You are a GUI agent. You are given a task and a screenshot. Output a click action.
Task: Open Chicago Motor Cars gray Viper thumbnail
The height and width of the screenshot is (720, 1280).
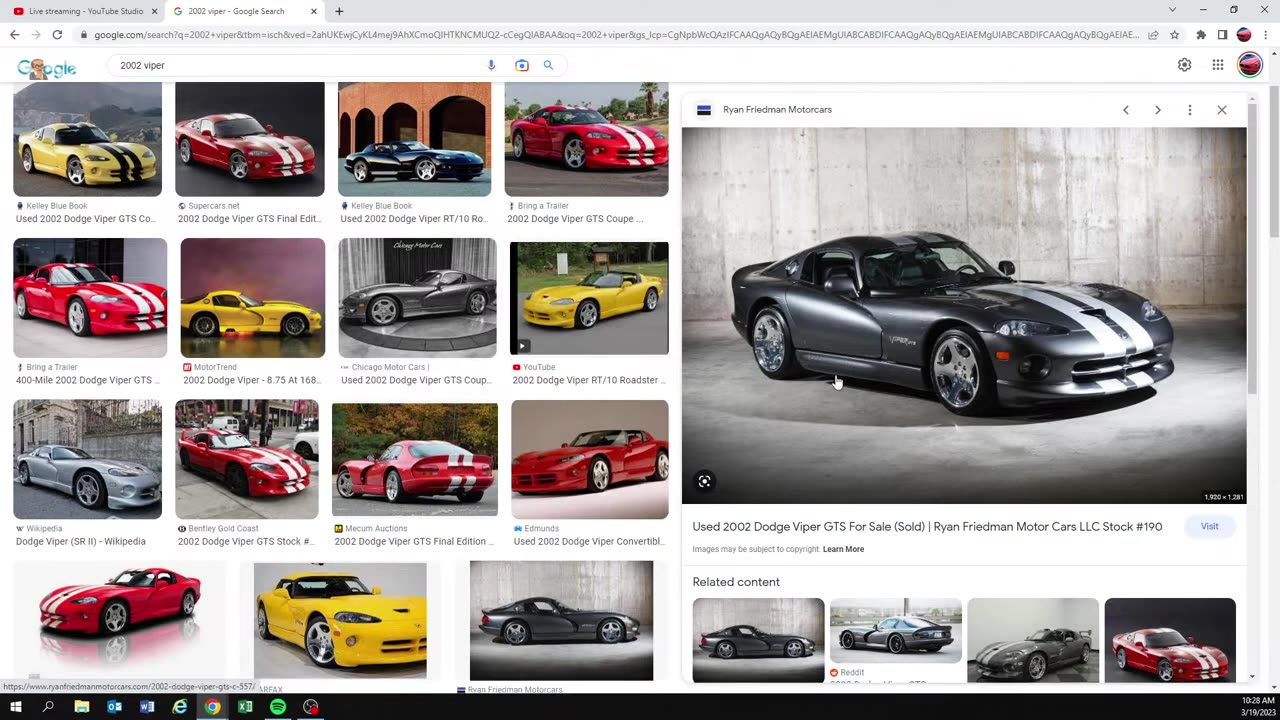tap(417, 298)
